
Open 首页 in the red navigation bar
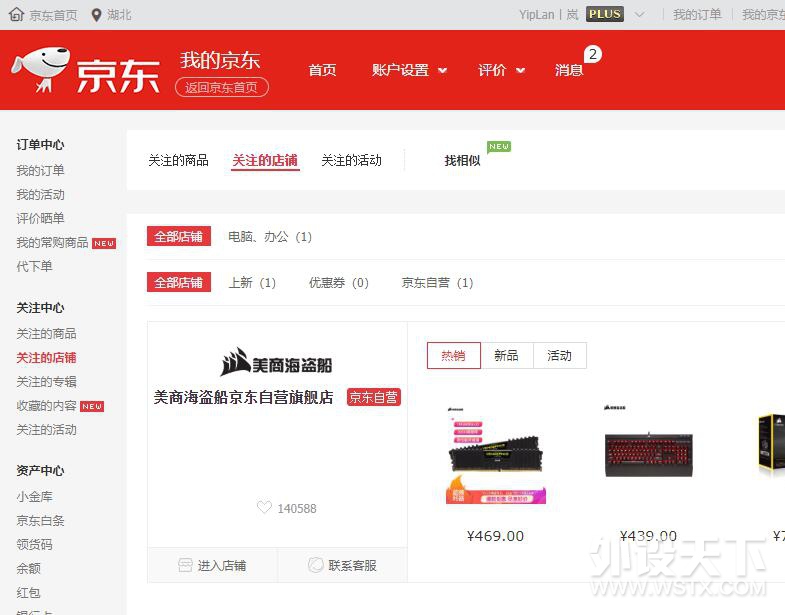point(322,70)
